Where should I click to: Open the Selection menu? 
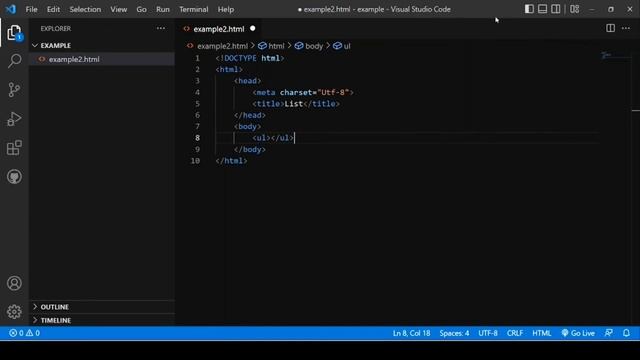click(85, 9)
